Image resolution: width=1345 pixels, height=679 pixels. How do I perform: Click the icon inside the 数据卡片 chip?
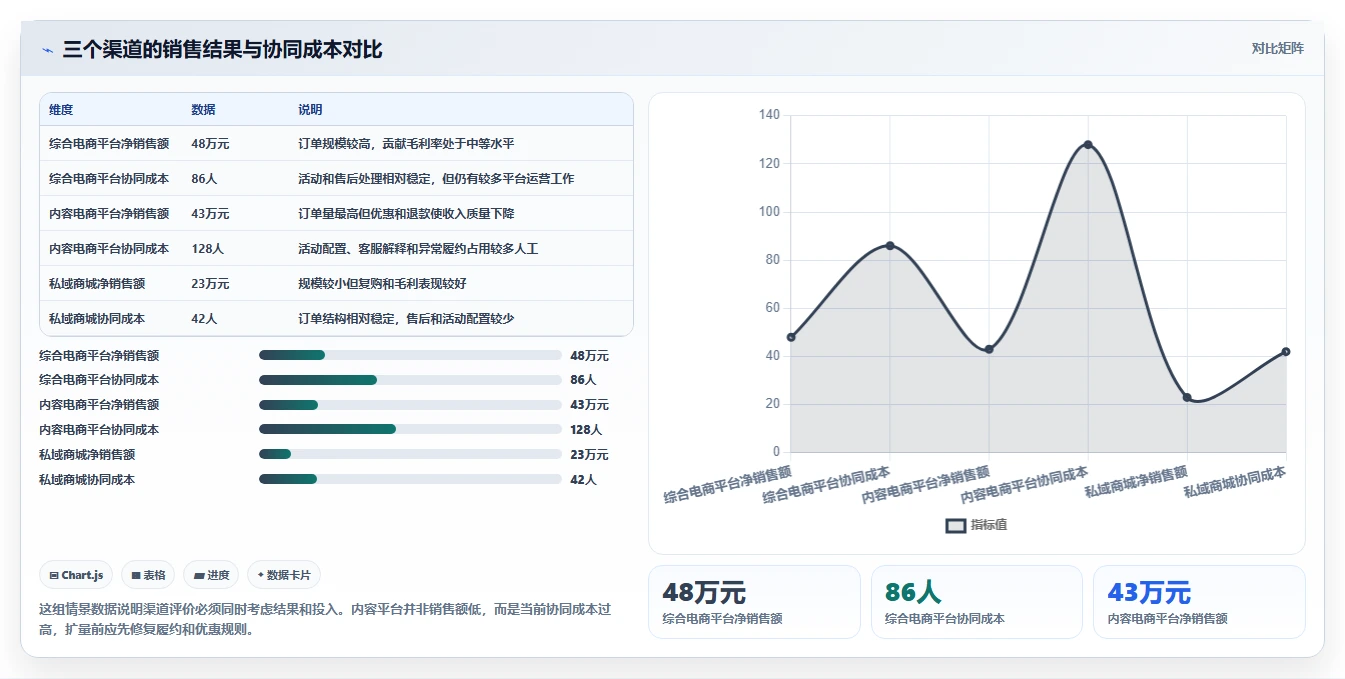tap(261, 575)
